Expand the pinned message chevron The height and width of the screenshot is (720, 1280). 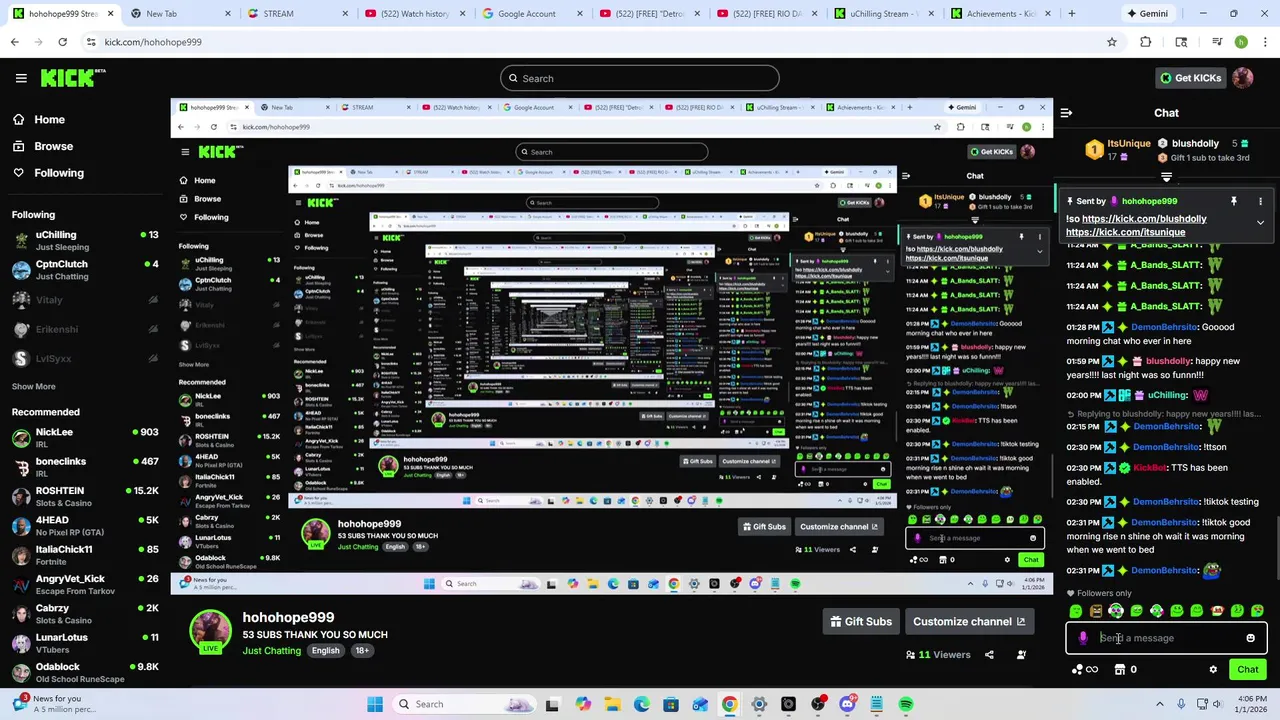pos(1260,223)
